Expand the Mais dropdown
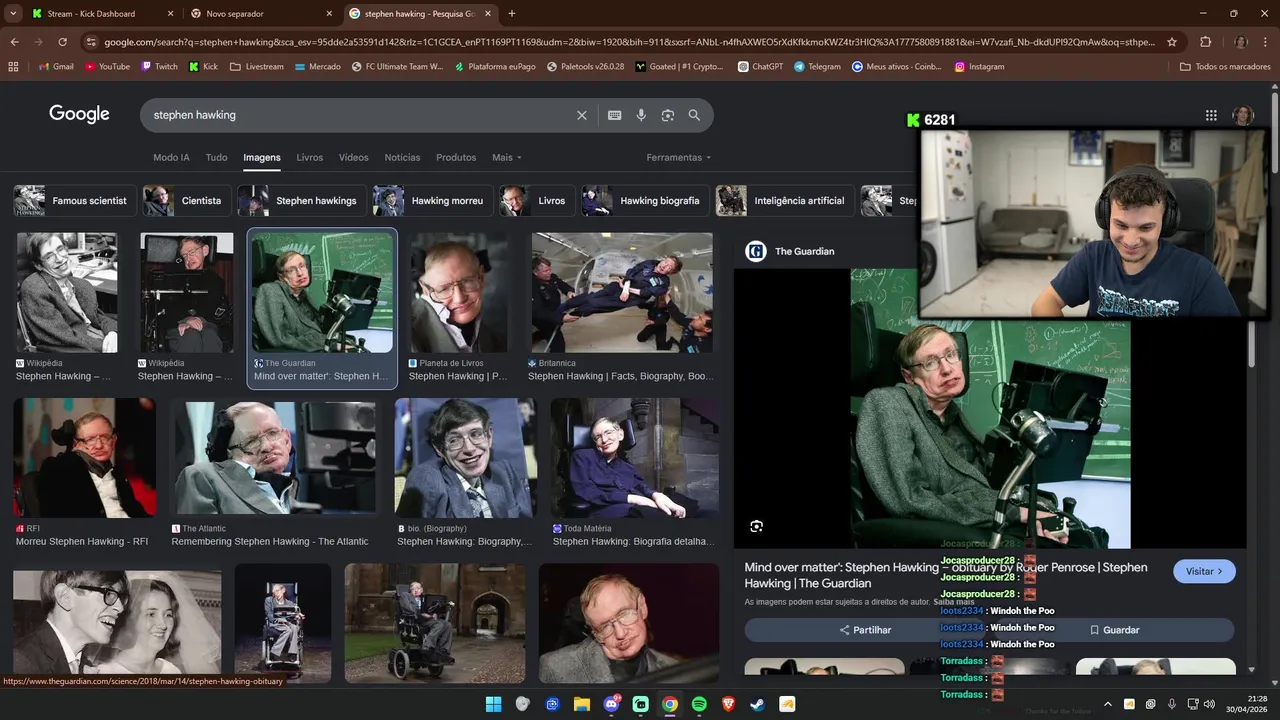Image resolution: width=1280 pixels, height=720 pixels. click(x=507, y=158)
